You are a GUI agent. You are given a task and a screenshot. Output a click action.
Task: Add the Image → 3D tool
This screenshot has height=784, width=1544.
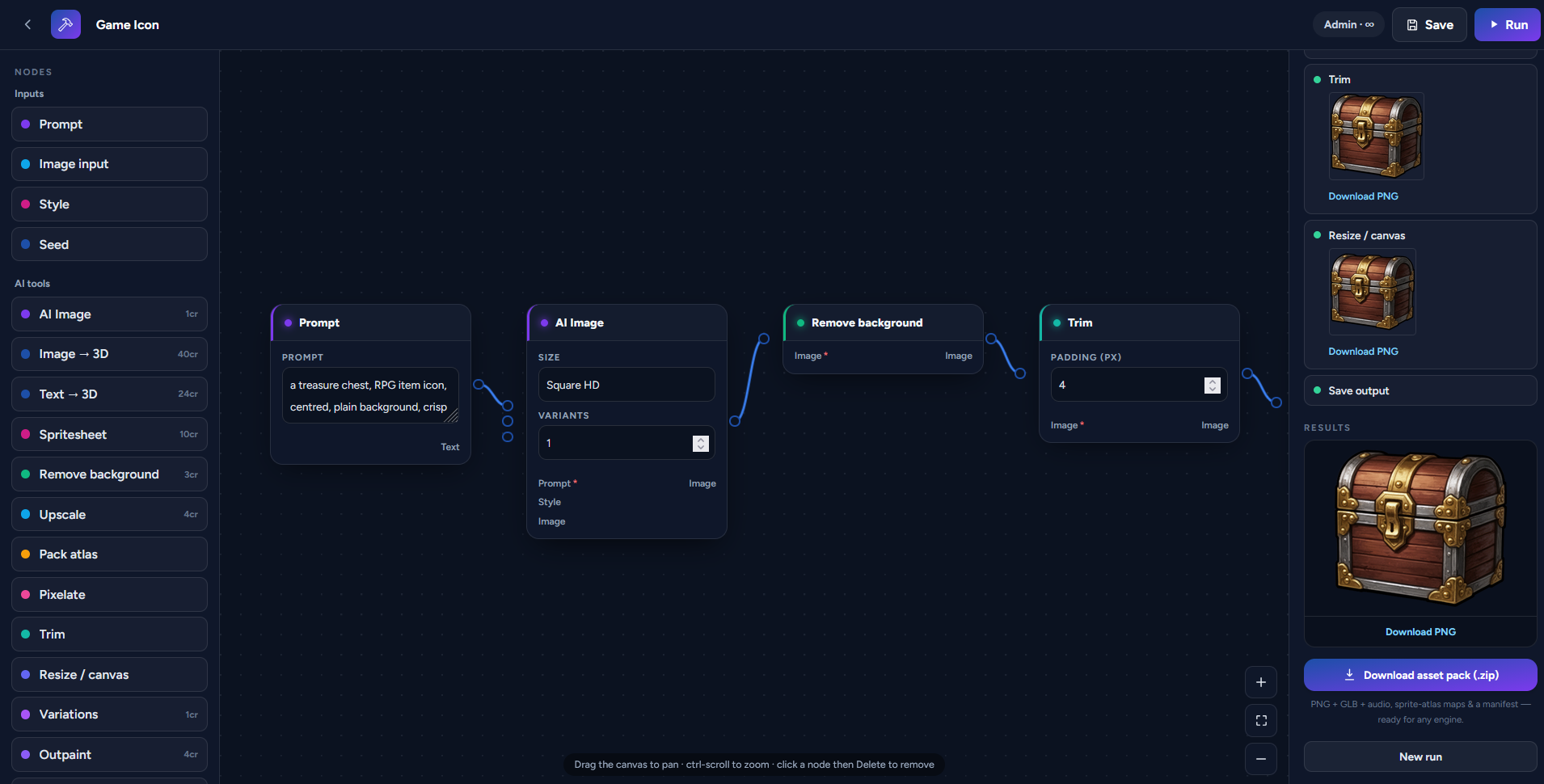109,354
